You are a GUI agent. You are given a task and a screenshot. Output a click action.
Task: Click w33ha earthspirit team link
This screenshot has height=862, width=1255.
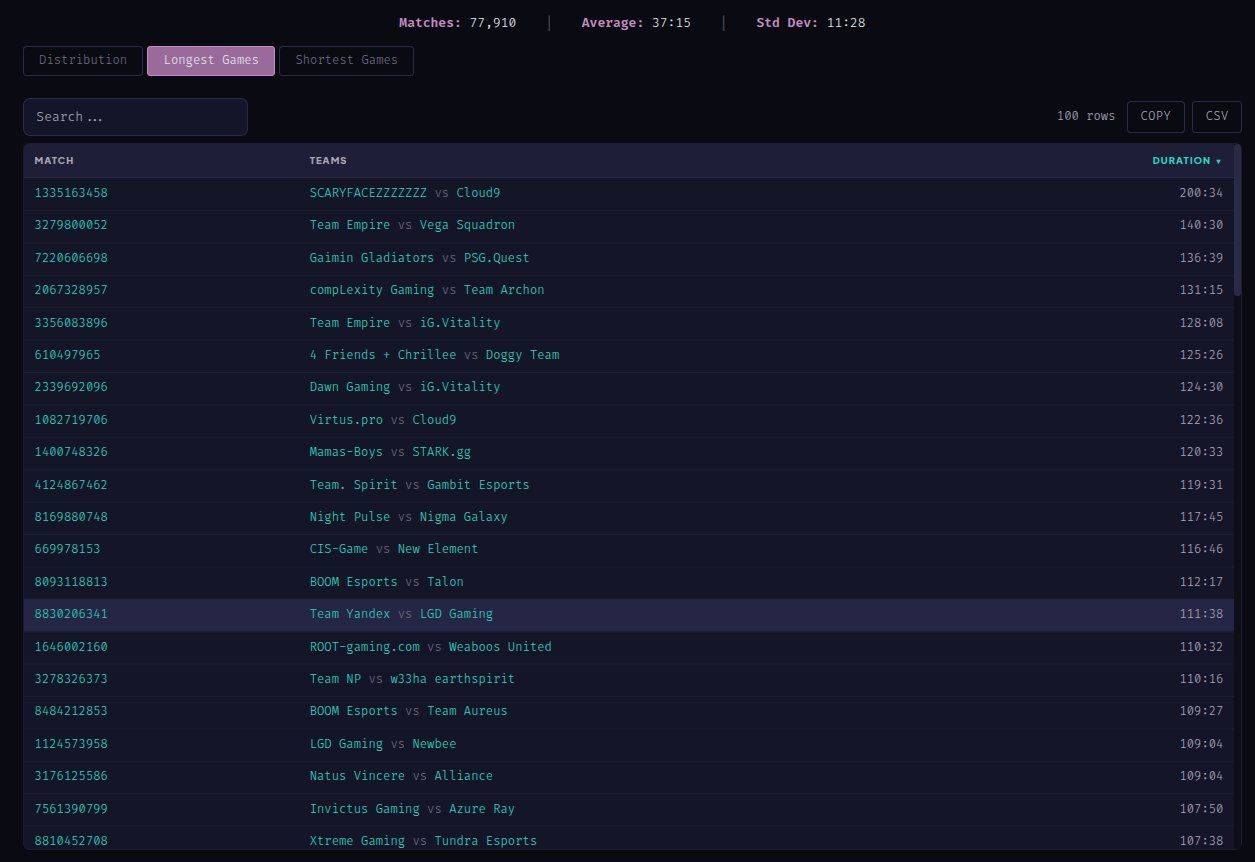coord(452,679)
